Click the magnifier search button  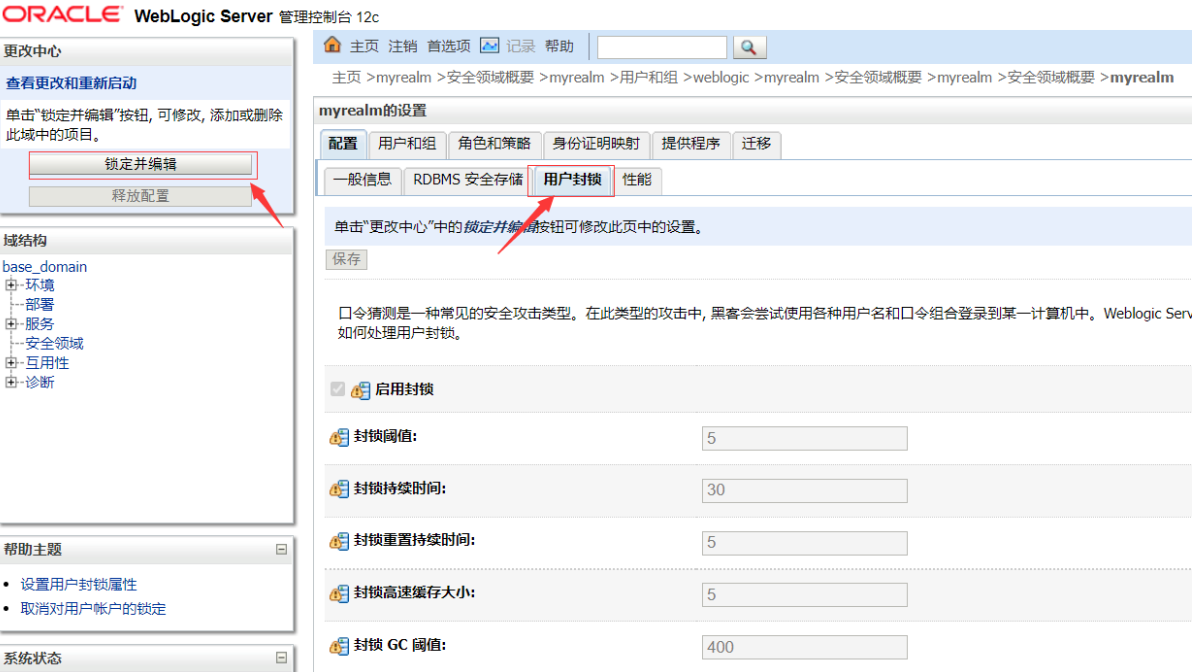pyautogui.click(x=749, y=47)
